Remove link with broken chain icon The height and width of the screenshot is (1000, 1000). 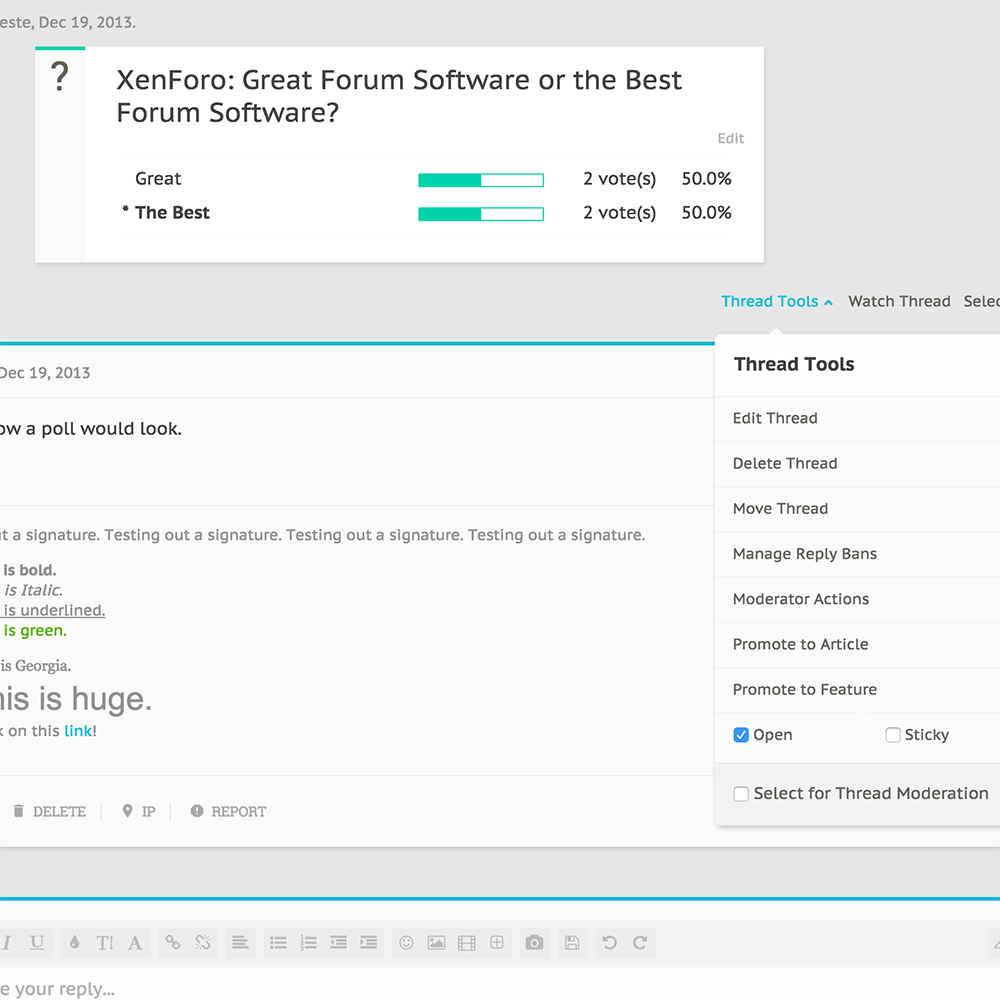point(203,943)
